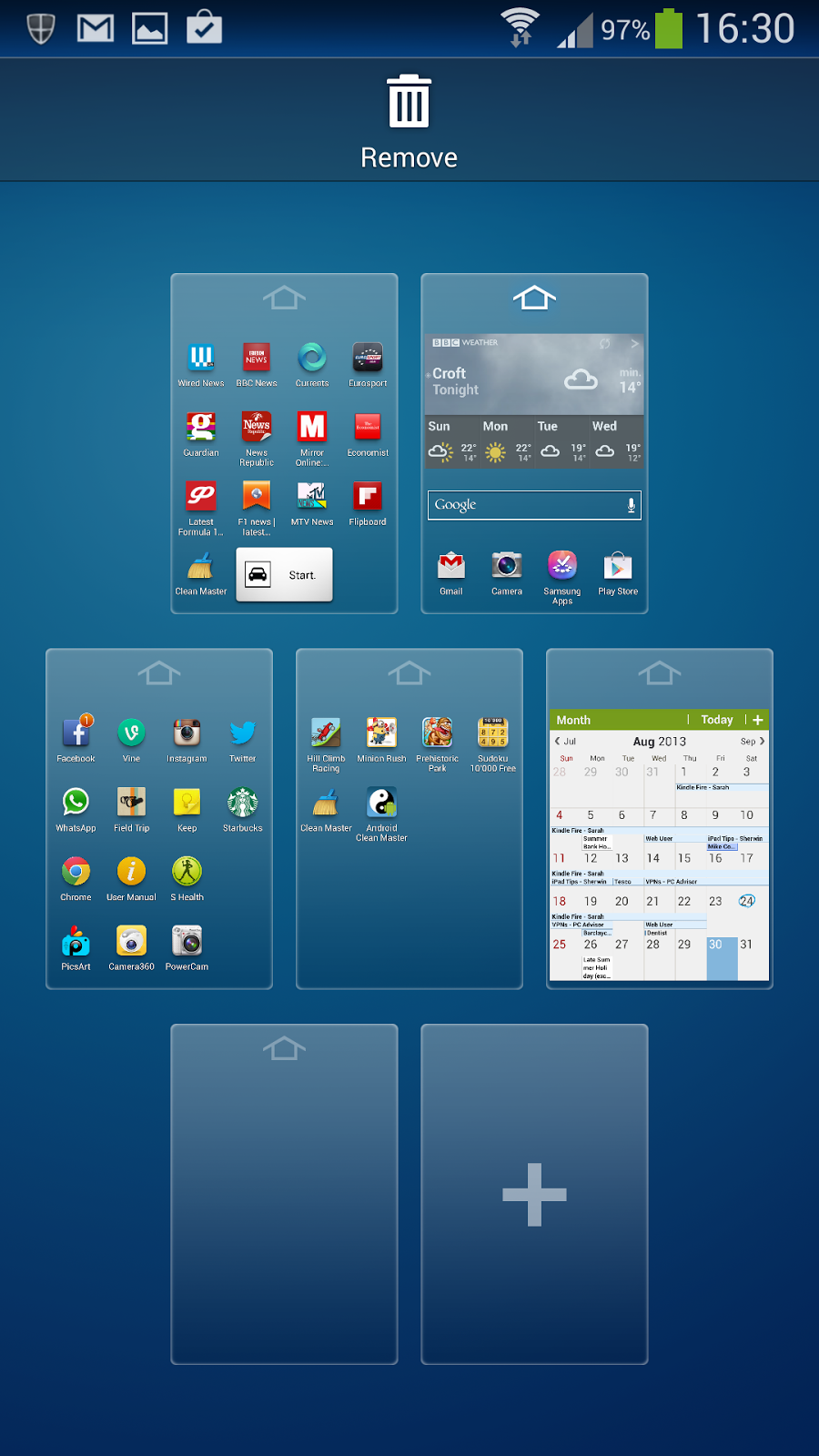Screen dimensions: 819x1456
Task: Open the Keep app icon
Action: click(x=187, y=802)
